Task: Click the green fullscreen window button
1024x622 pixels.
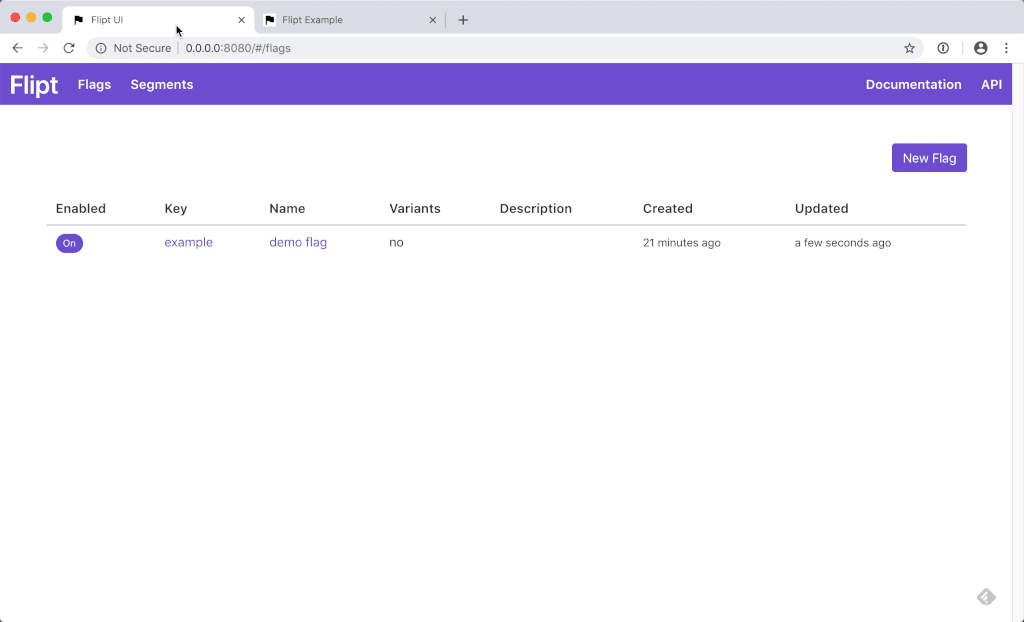Action: click(47, 18)
